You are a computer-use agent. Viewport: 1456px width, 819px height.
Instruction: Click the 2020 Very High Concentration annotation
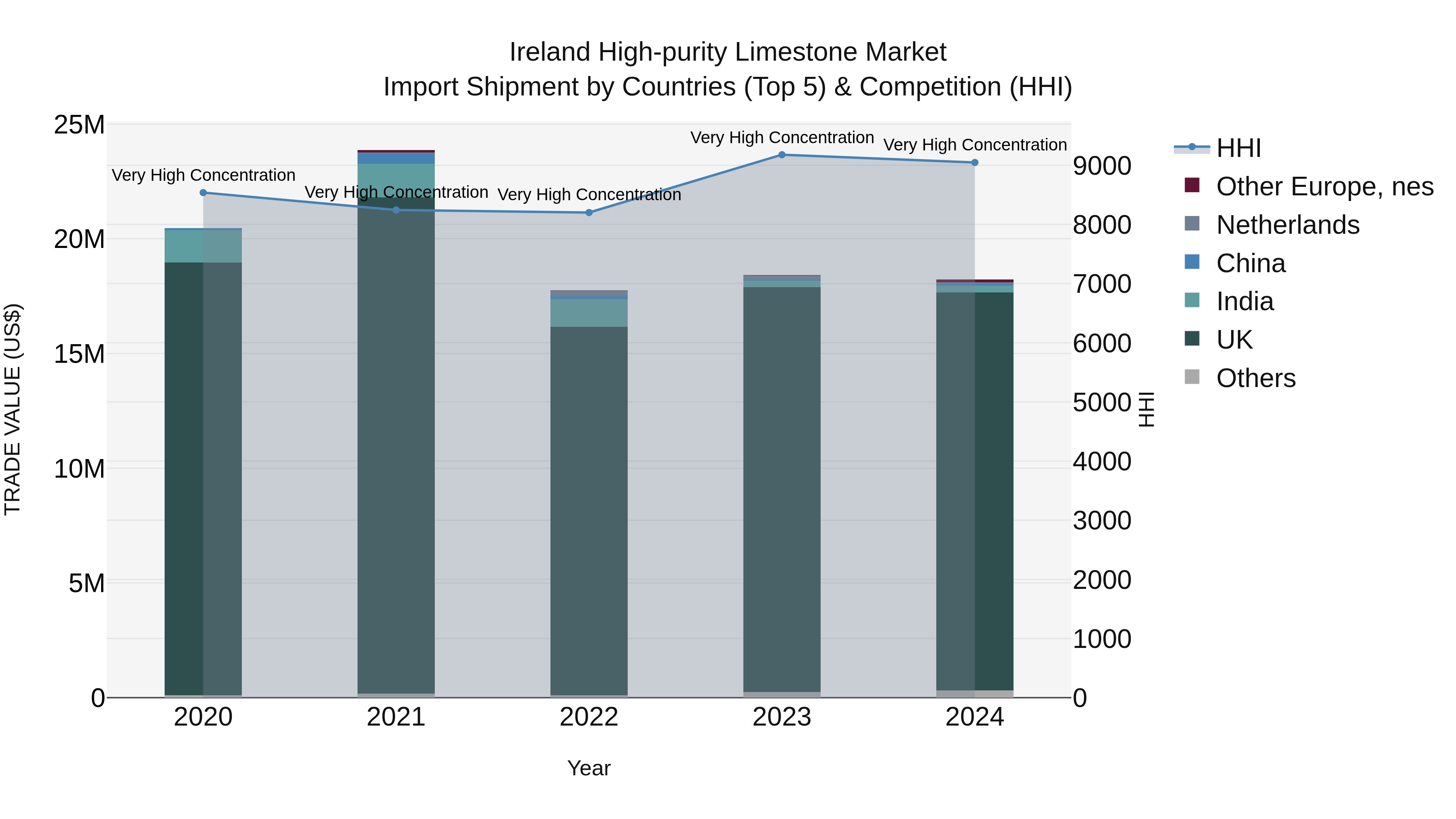[x=203, y=175]
